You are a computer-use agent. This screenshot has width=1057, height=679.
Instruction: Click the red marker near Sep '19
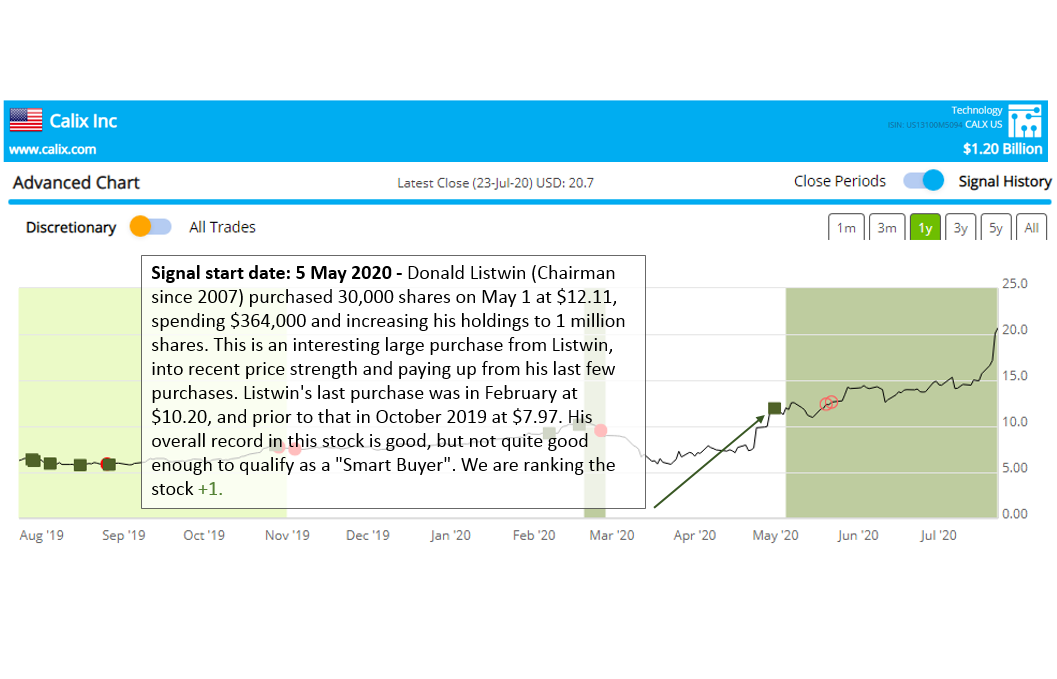(x=108, y=464)
